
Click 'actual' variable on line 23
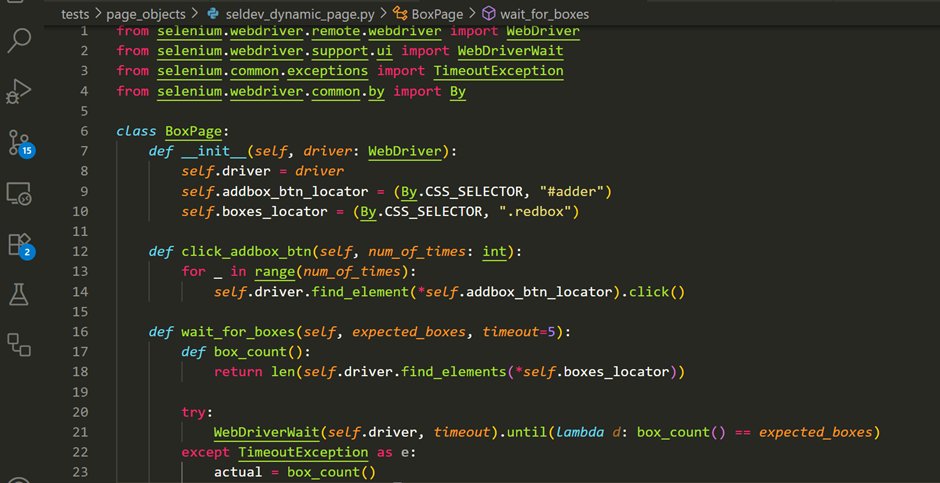238,472
